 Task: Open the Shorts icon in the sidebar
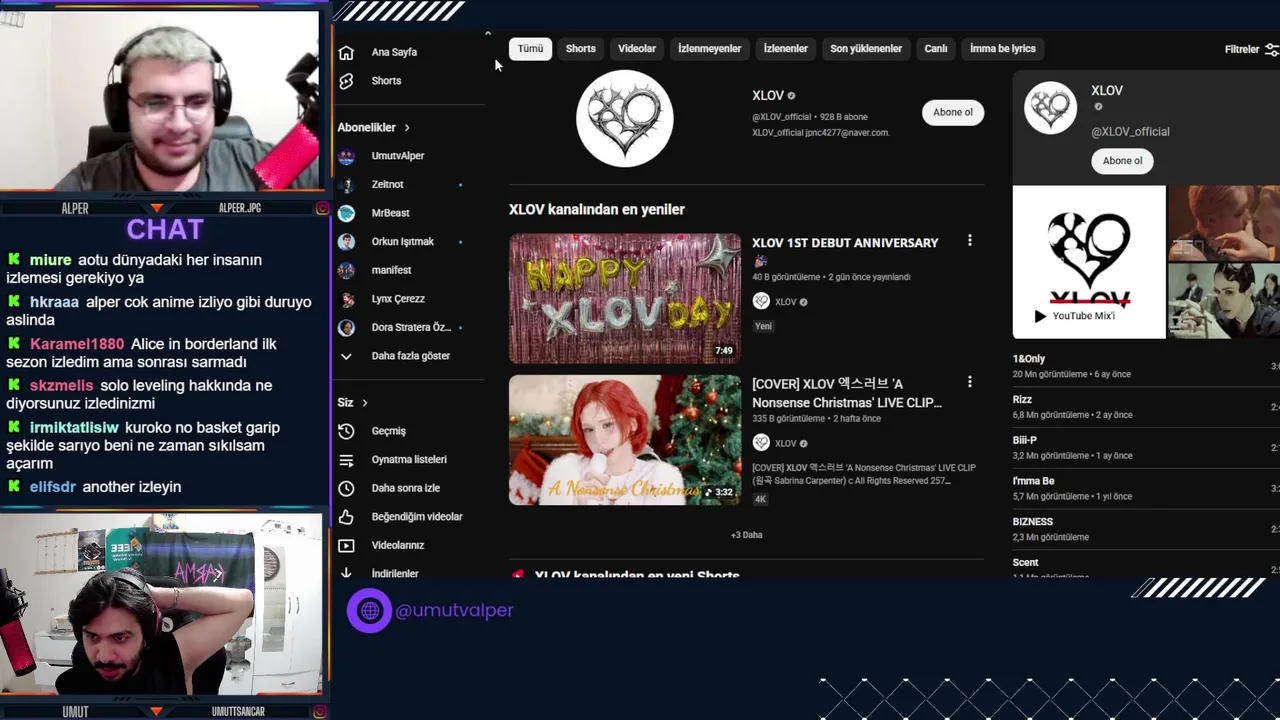tap(346, 81)
